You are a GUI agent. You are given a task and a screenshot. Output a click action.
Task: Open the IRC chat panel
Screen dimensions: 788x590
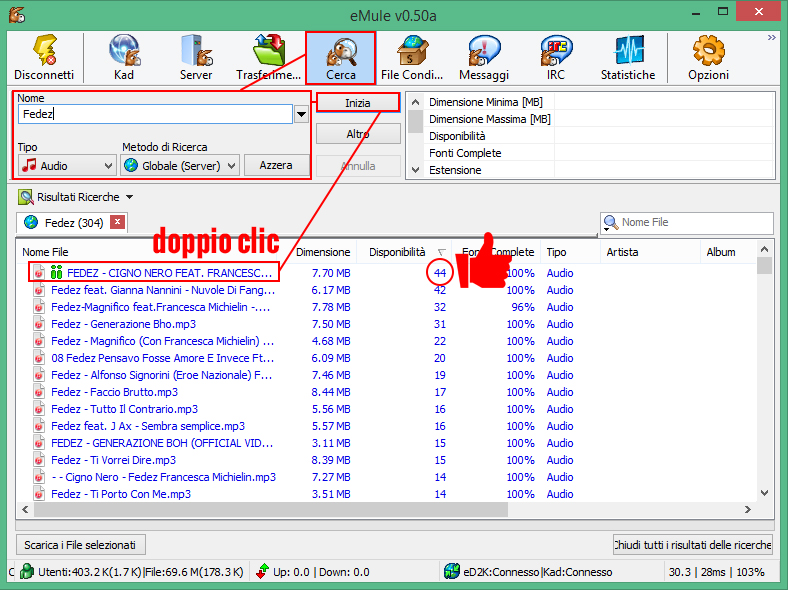pos(556,57)
